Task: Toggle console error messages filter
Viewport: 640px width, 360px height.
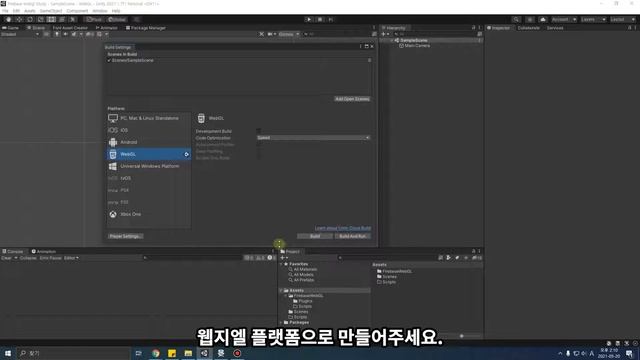Action: tap(271, 258)
